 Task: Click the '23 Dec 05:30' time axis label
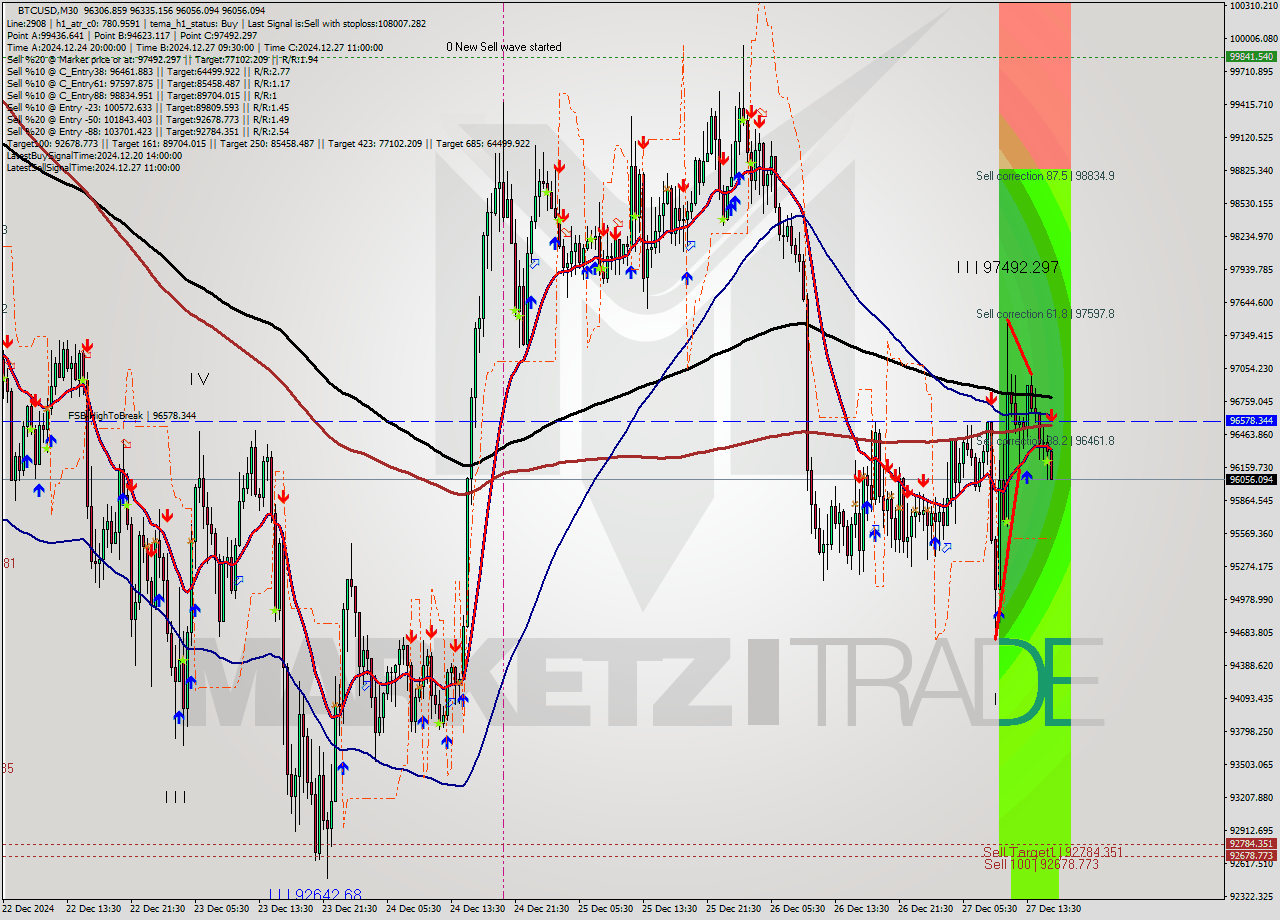click(222, 909)
